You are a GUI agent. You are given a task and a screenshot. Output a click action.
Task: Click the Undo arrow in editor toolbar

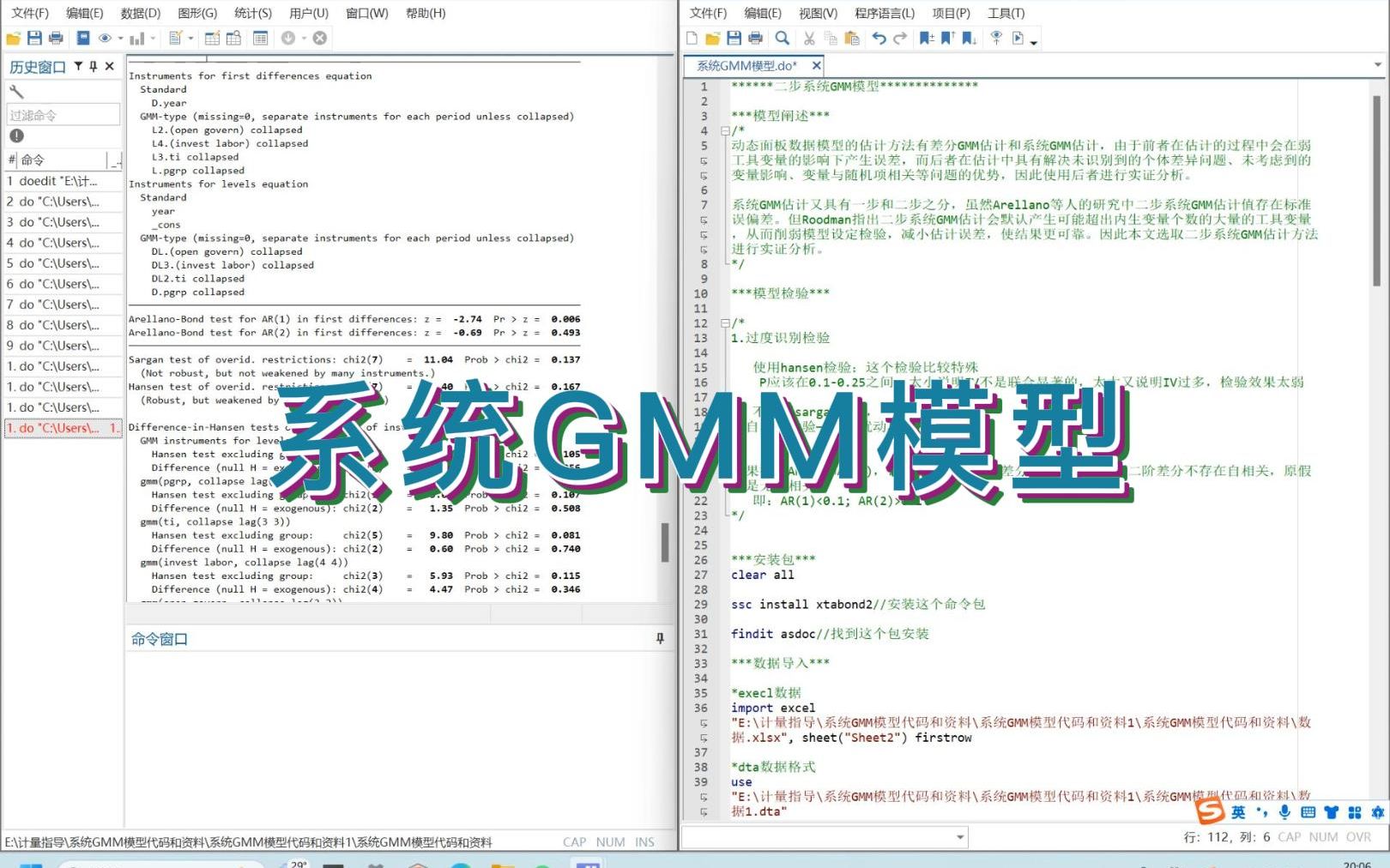click(x=879, y=38)
